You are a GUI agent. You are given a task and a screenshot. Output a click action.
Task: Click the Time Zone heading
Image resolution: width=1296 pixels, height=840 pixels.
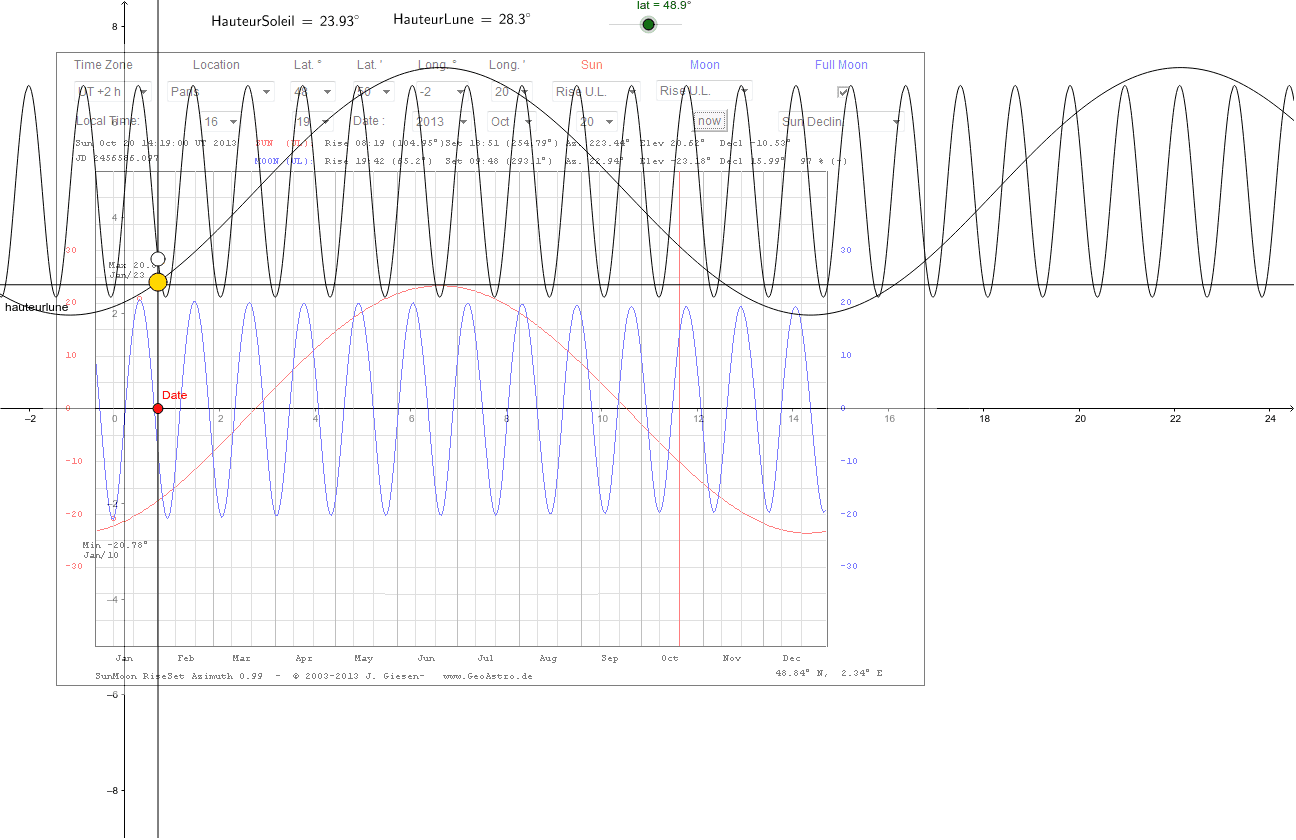click(103, 65)
